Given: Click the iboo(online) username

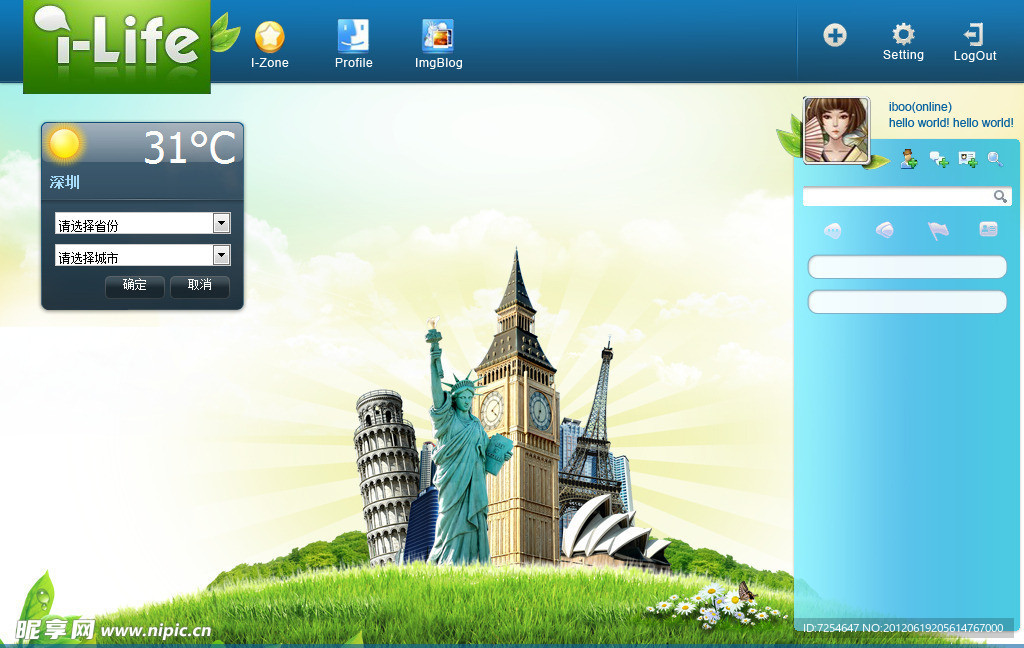Looking at the screenshot, I should point(920,107).
